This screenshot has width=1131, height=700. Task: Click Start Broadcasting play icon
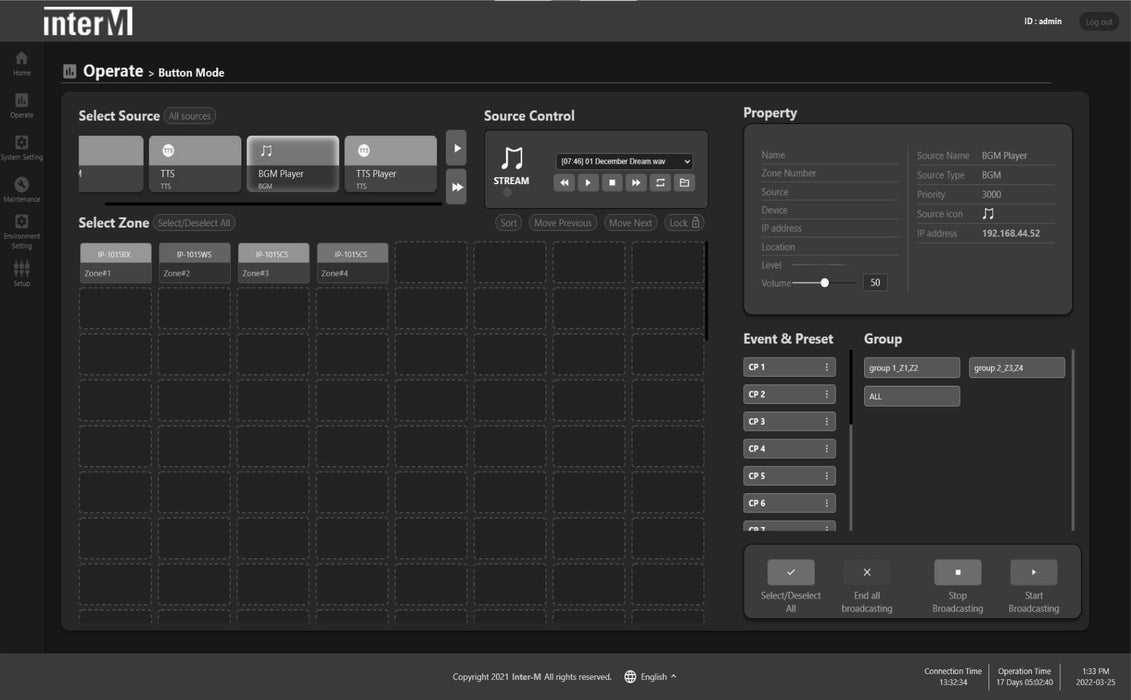click(1033, 573)
